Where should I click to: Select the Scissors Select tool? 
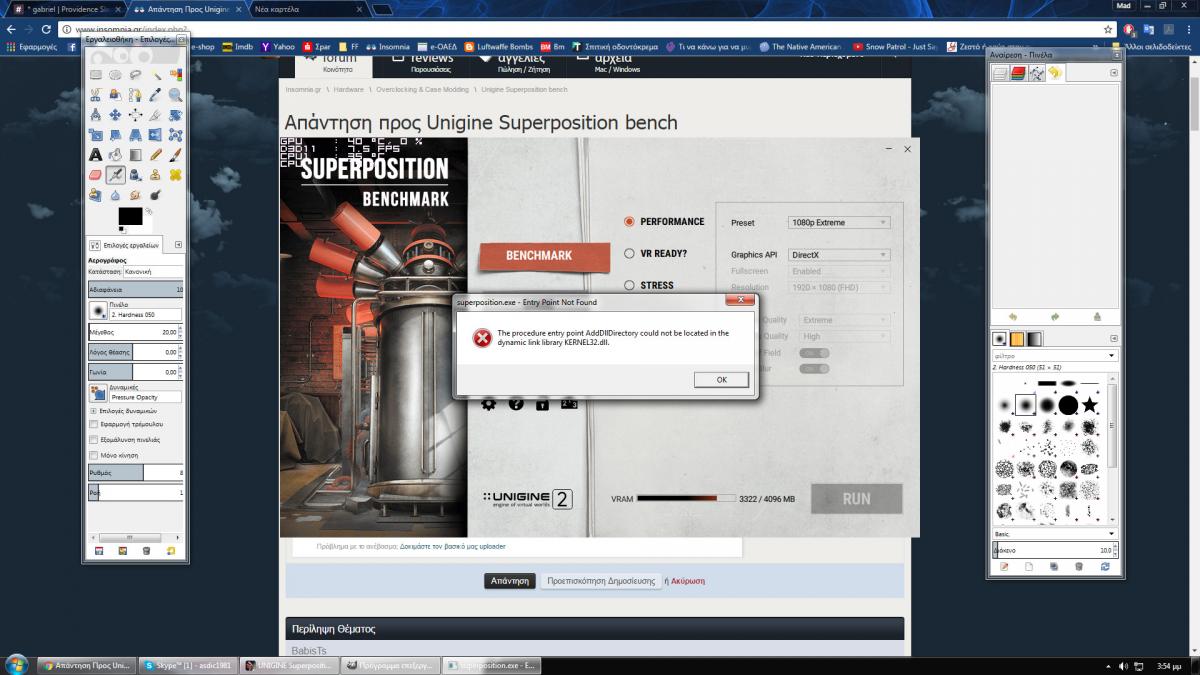tap(96, 95)
